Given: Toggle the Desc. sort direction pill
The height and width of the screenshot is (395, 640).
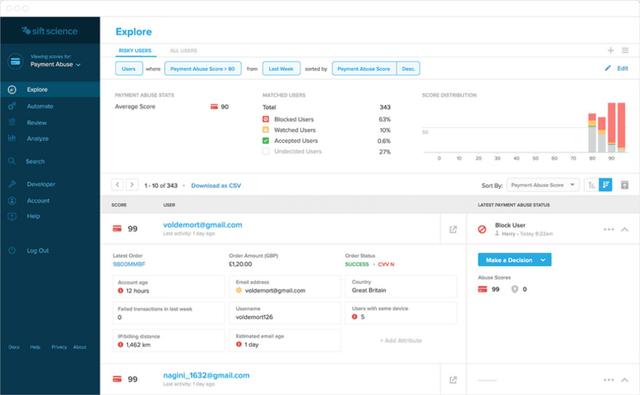Looking at the screenshot, I should coord(408,69).
